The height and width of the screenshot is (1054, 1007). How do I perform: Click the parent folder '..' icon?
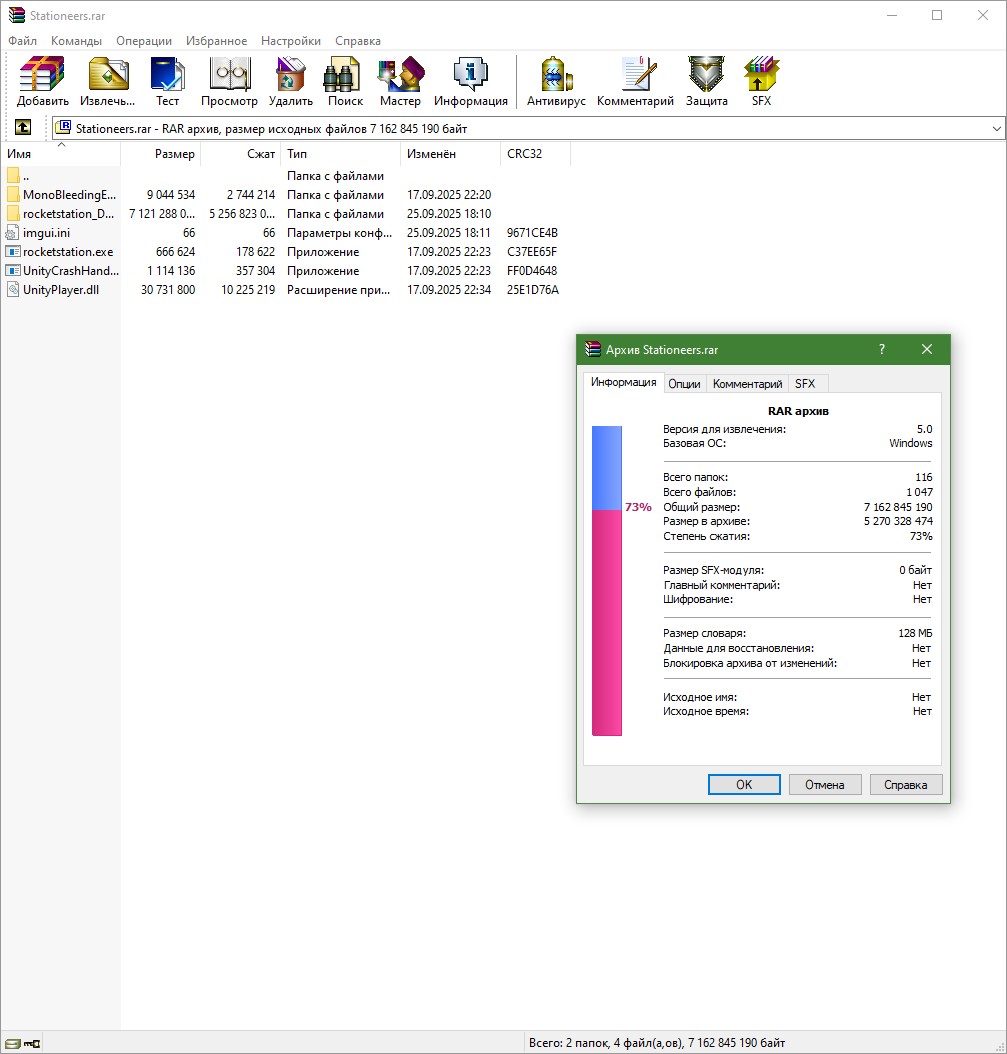(13, 176)
